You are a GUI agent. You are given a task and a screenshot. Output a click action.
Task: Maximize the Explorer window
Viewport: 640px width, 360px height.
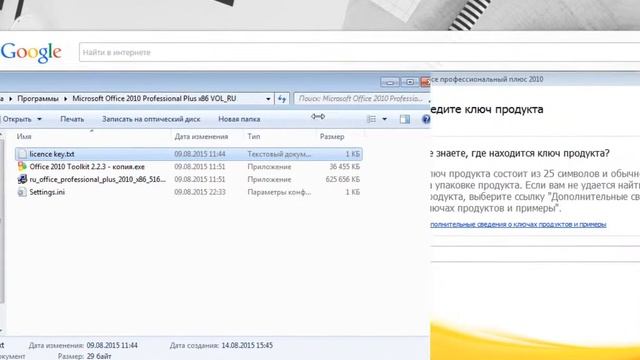point(410,82)
